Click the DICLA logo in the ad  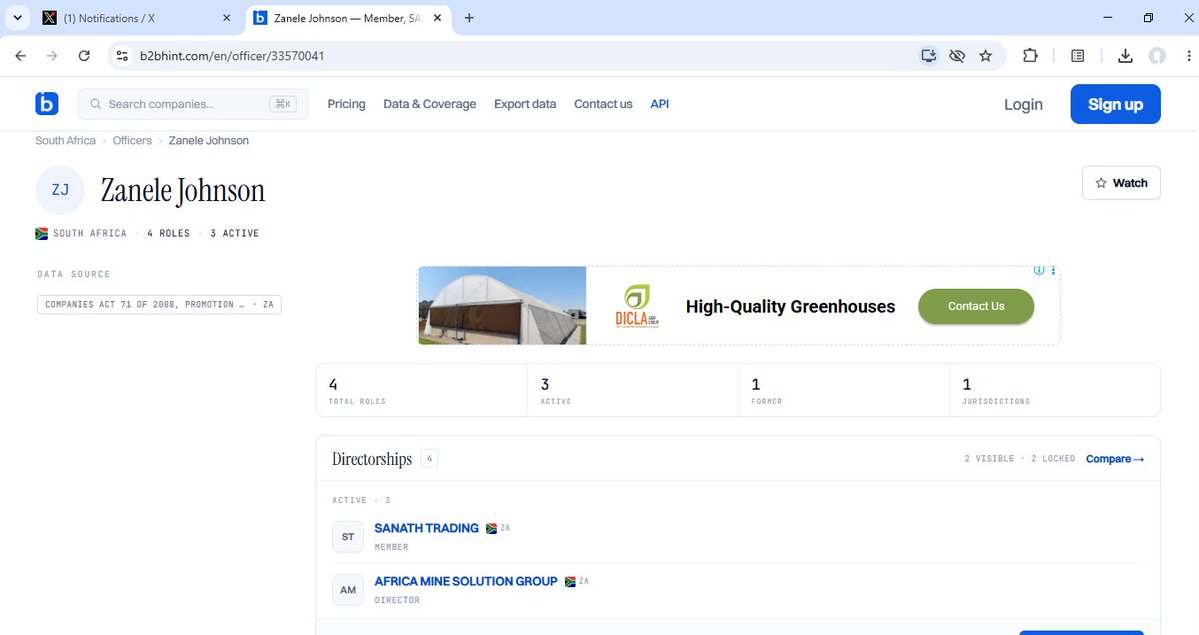[x=637, y=306]
